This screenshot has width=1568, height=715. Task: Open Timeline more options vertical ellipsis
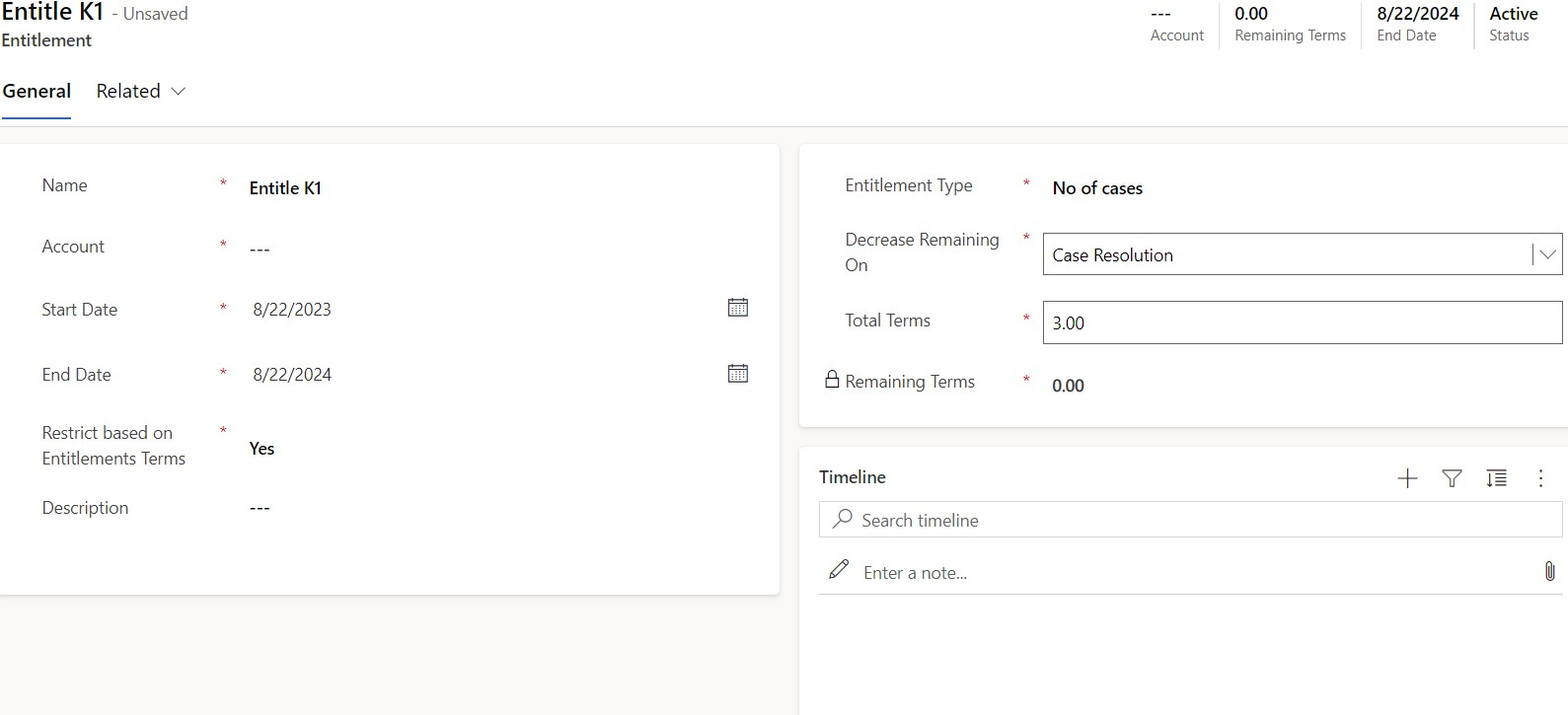pos(1540,478)
